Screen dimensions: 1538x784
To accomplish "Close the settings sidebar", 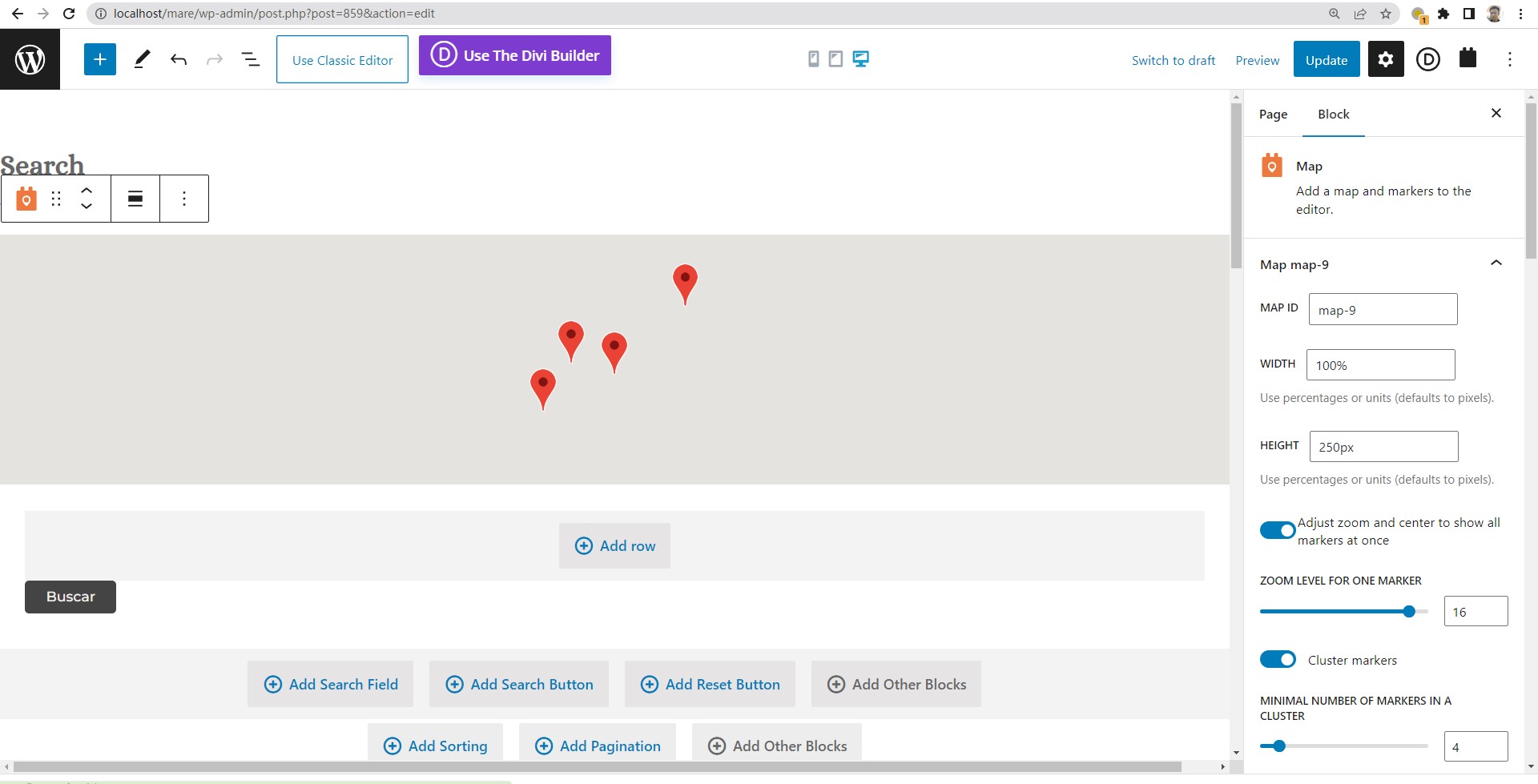I will click(x=1496, y=113).
